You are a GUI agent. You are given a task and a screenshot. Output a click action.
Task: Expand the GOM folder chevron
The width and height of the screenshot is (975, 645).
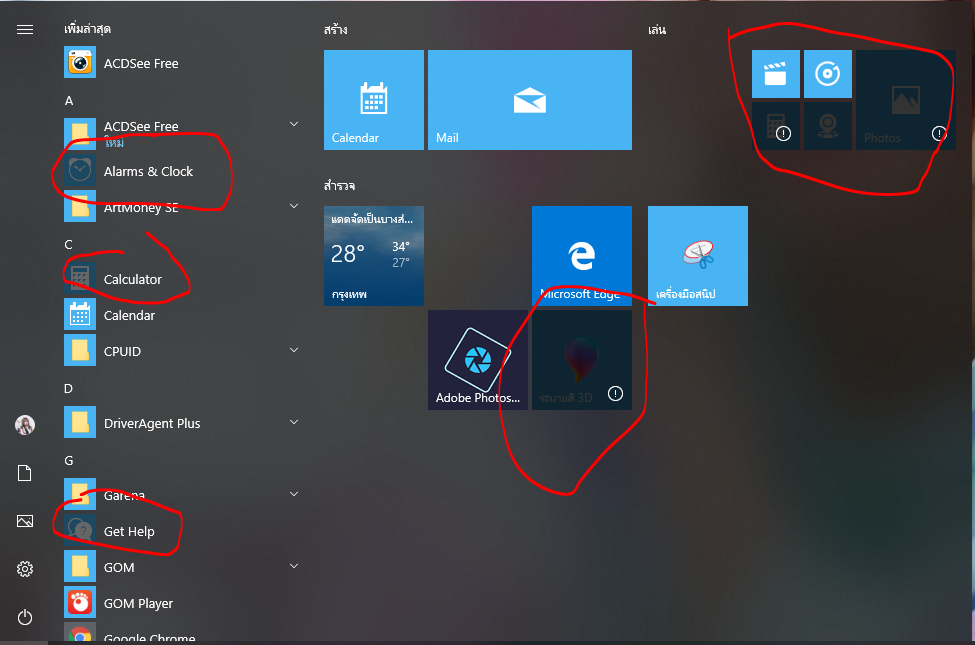pos(294,566)
